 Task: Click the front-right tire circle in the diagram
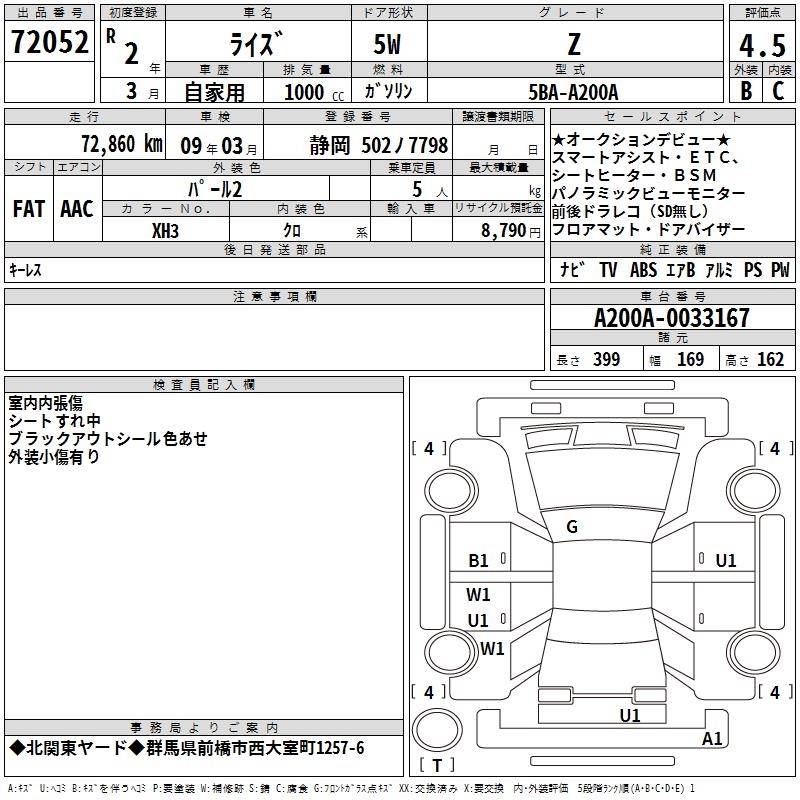tap(754, 491)
